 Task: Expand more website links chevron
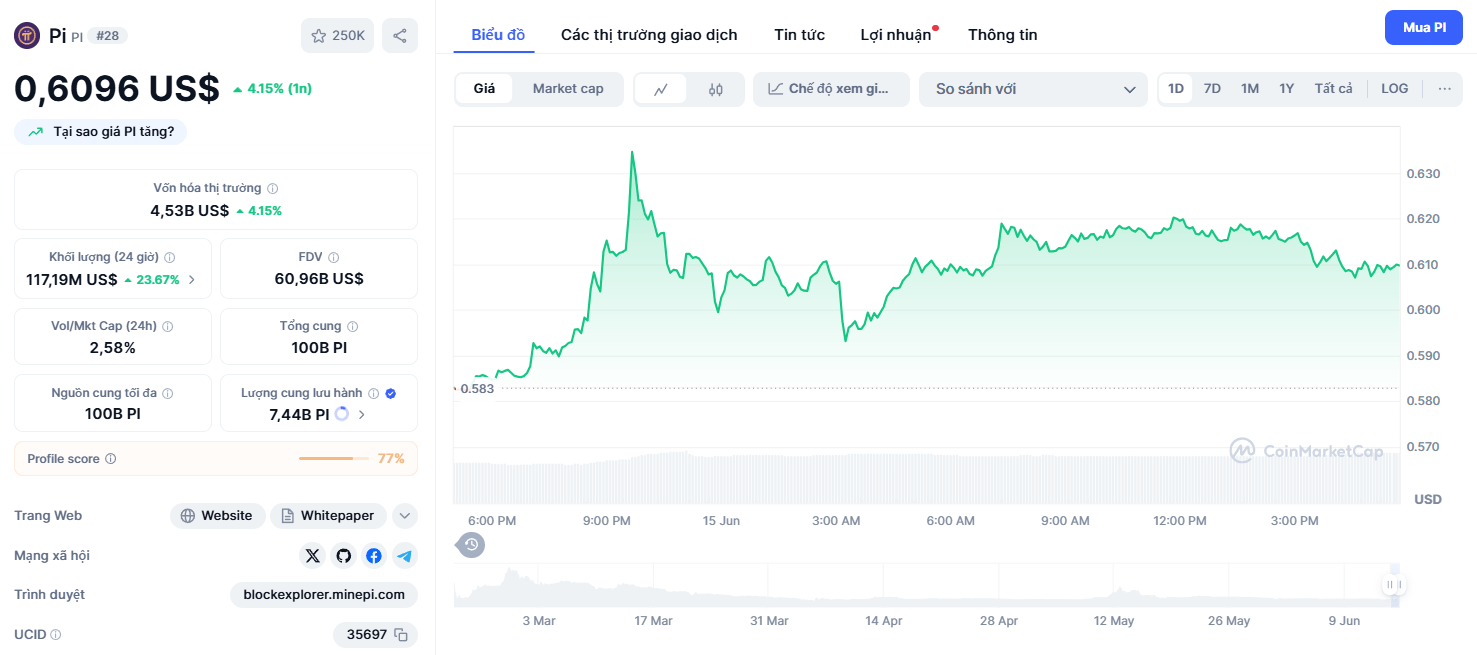404,516
